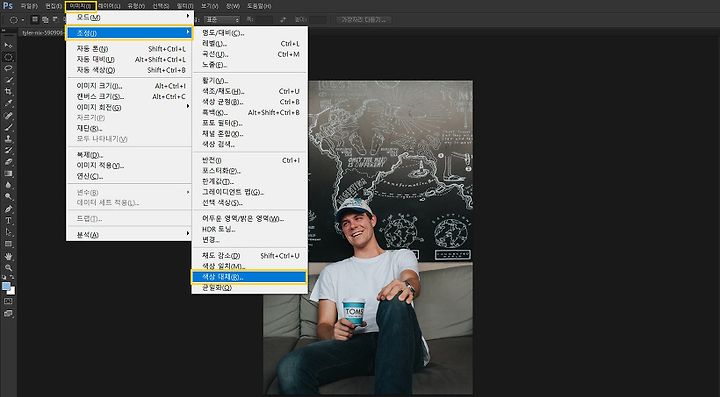720x397 pixels.
Task: Choose 곡선(U)... adjustment
Action: pyautogui.click(x=249, y=54)
